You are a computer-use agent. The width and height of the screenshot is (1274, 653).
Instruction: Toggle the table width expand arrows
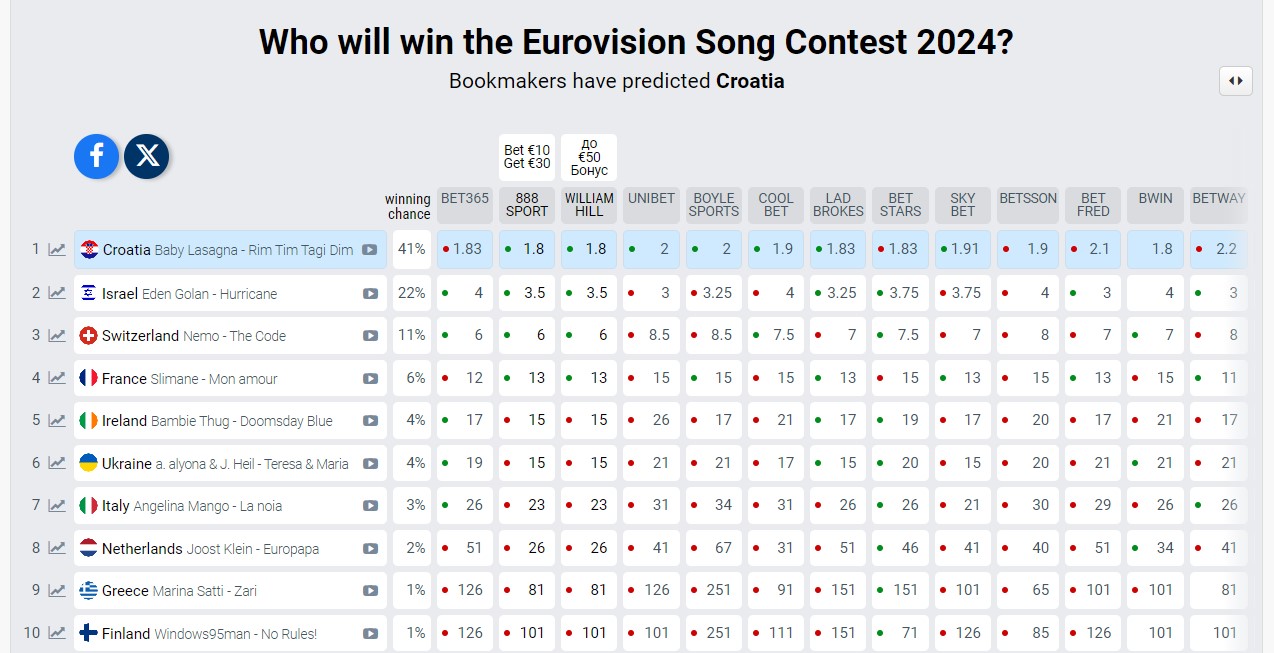(x=1236, y=81)
